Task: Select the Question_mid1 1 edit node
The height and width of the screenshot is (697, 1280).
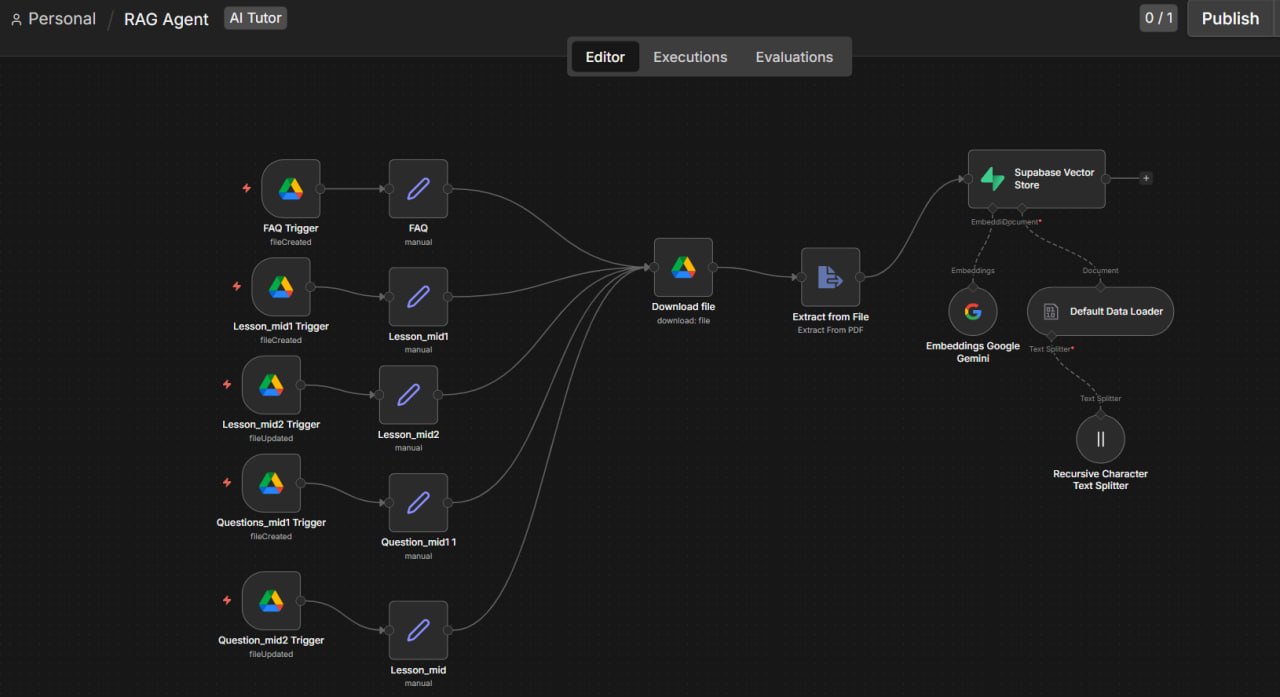Action: coord(418,503)
